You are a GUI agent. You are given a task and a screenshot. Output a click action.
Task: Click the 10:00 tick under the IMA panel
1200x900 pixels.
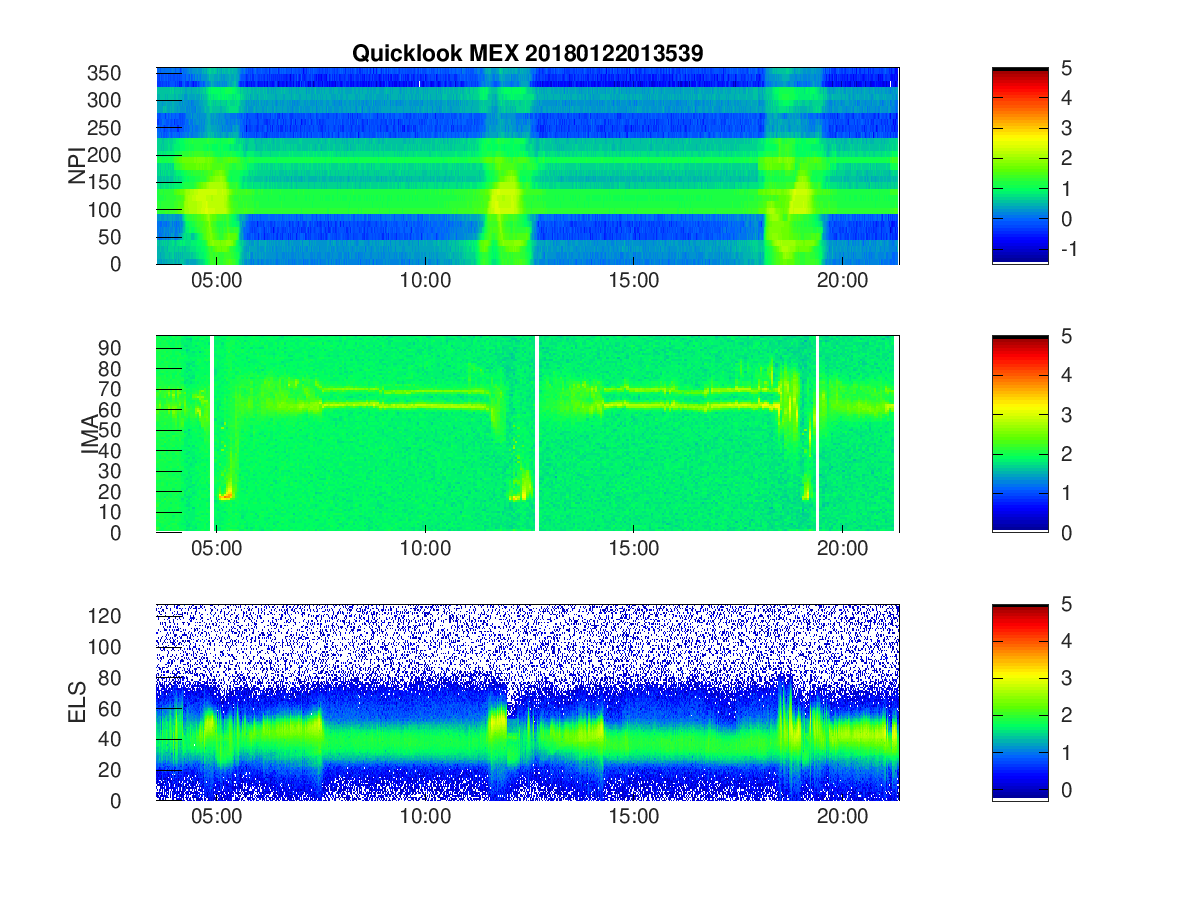425,549
